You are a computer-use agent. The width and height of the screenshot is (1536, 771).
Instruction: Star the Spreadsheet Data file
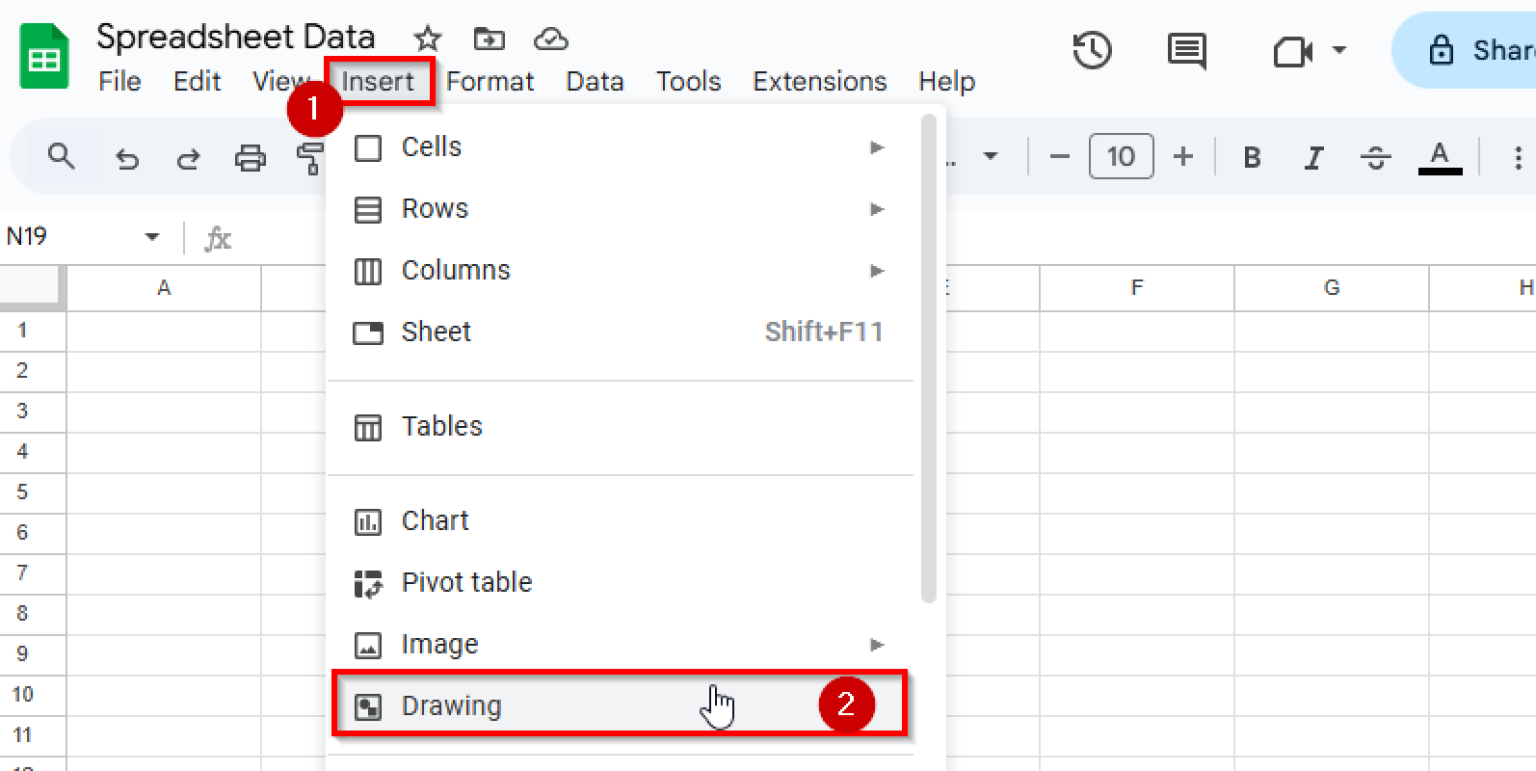point(427,38)
